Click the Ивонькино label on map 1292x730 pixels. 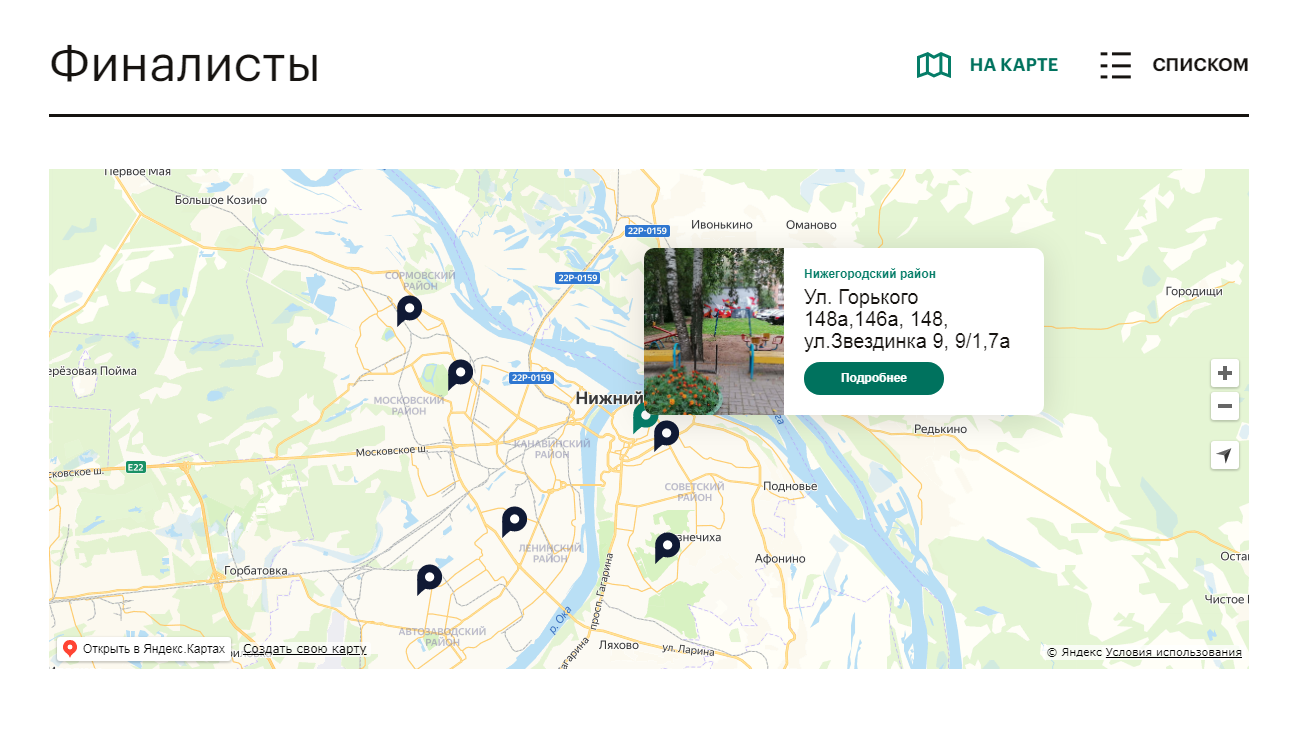722,225
